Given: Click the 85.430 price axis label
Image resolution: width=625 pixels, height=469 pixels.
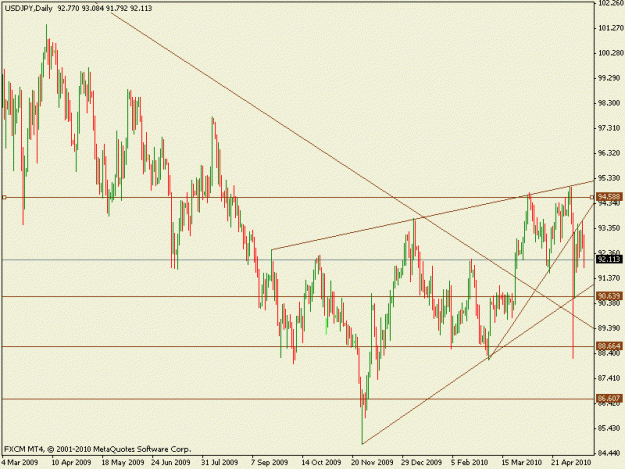Looking at the screenshot, I should [610, 428].
